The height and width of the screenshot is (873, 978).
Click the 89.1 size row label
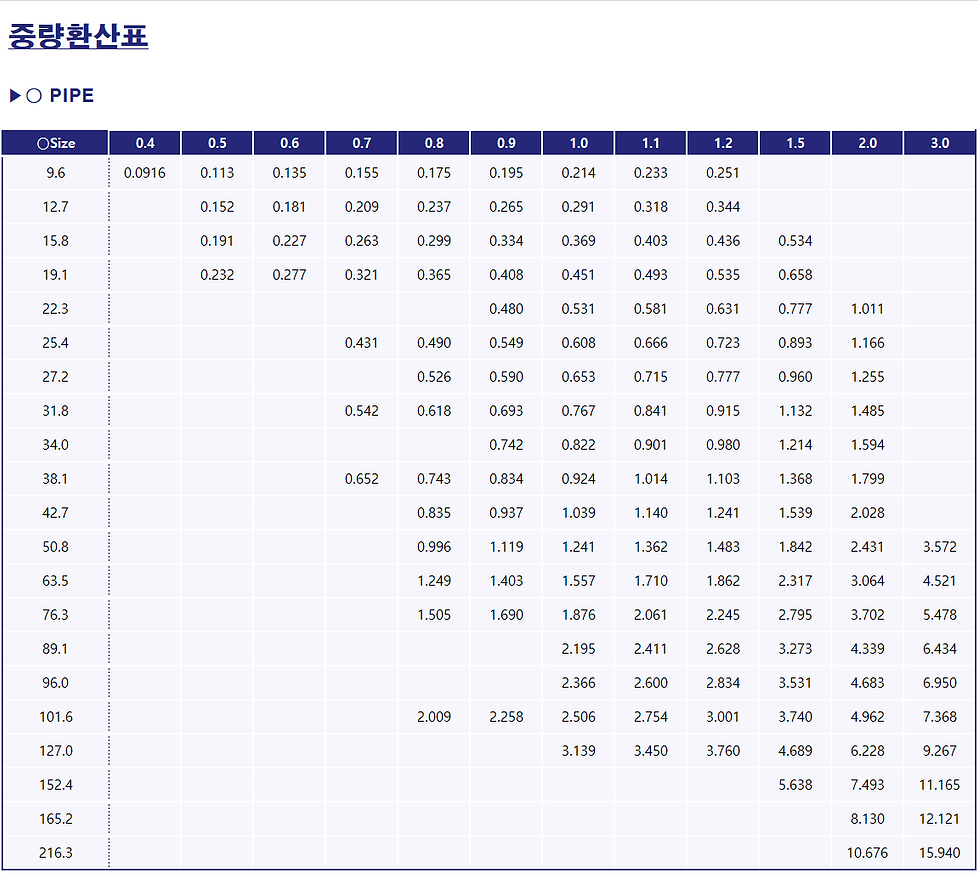tap(56, 649)
